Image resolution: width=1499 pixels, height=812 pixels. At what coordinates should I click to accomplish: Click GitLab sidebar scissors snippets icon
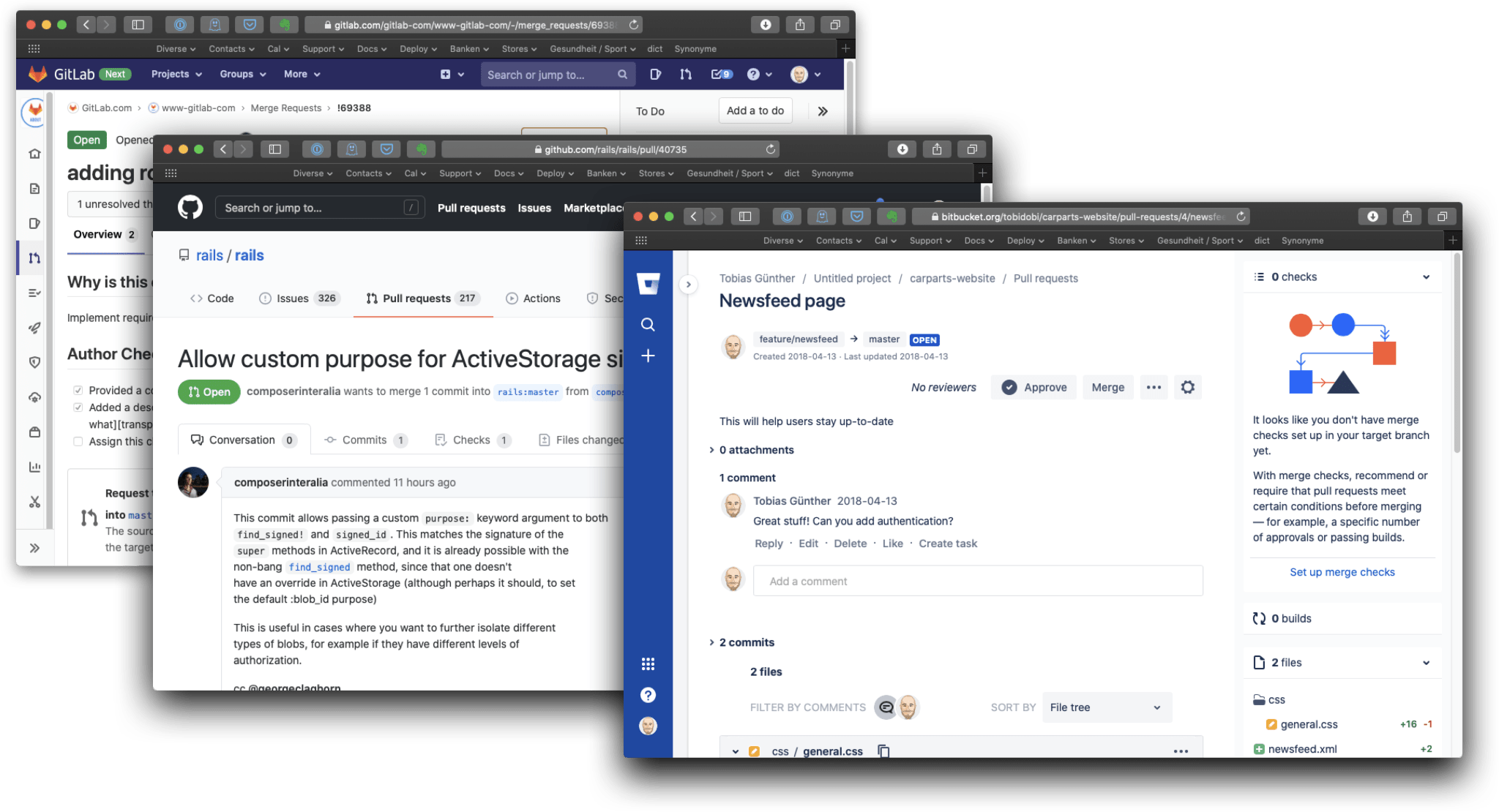point(34,502)
